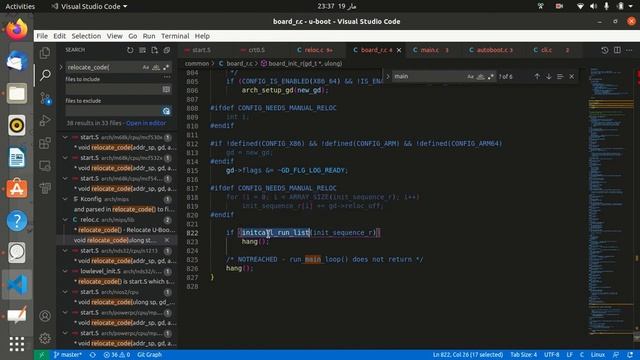Open Git Graph from status bar

(149, 355)
